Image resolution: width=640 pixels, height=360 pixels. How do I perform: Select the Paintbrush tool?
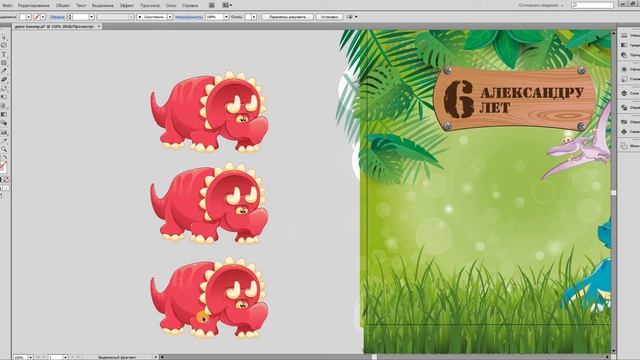(x=4, y=71)
